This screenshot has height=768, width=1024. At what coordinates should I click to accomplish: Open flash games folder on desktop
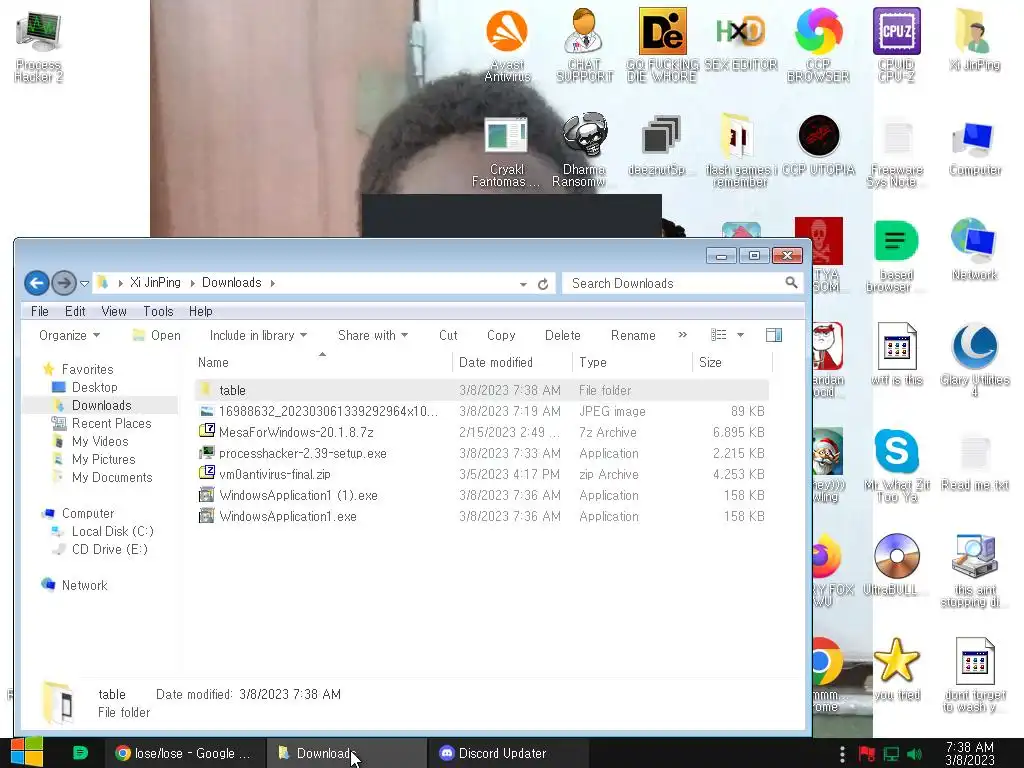740,151
